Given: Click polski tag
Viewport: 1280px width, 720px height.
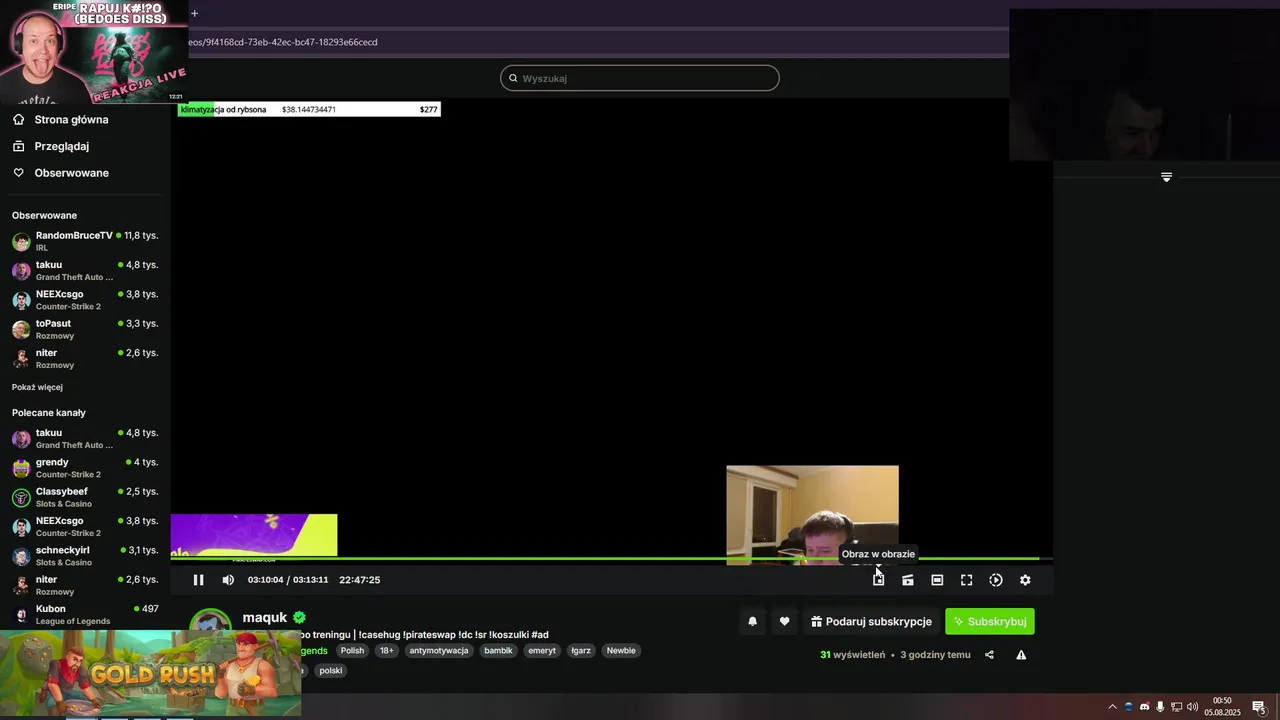Looking at the screenshot, I should point(331,671).
